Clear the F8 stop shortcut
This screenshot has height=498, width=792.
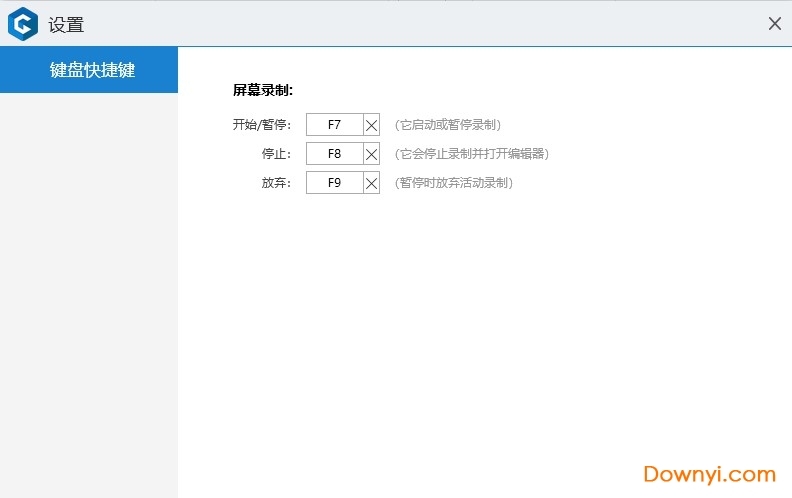coord(371,154)
